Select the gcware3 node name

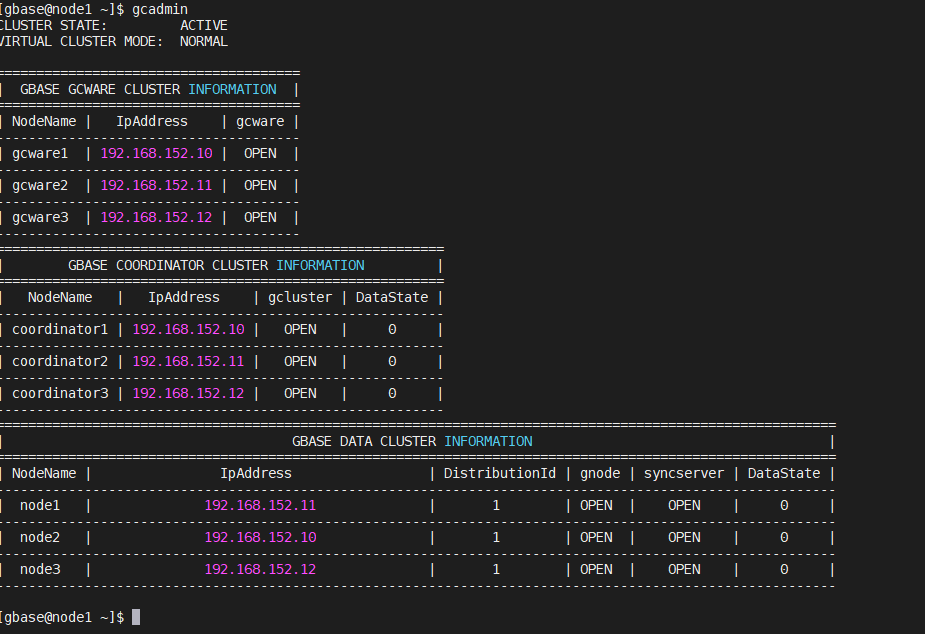pos(40,217)
